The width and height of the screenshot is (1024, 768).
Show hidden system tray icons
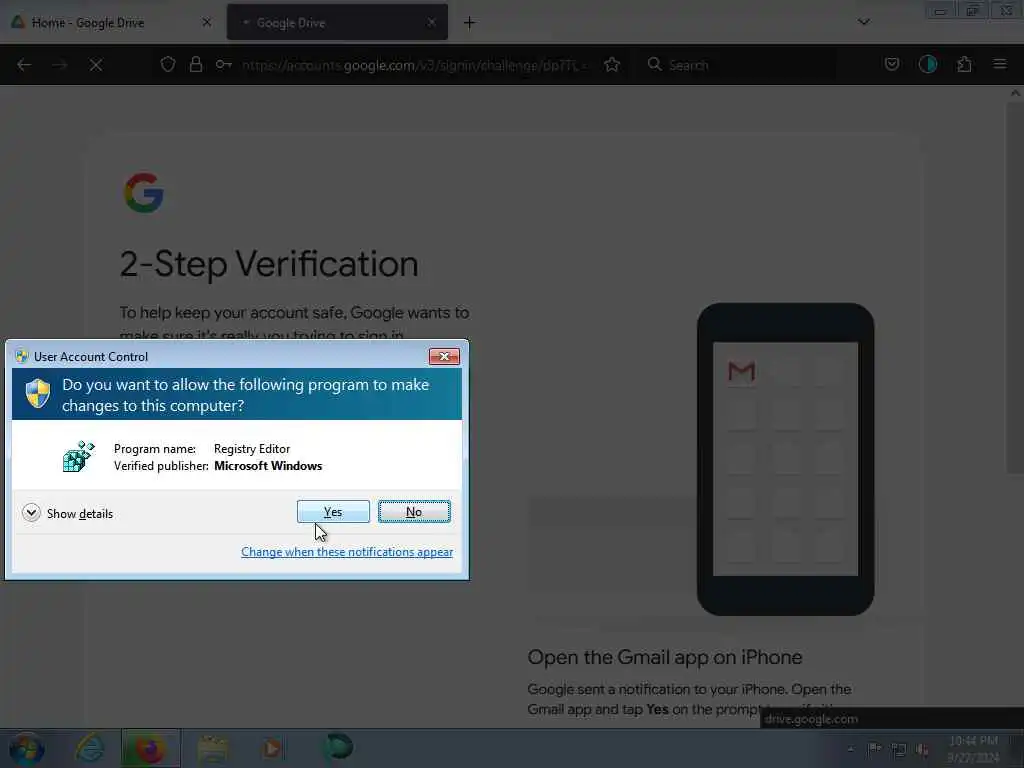point(850,748)
